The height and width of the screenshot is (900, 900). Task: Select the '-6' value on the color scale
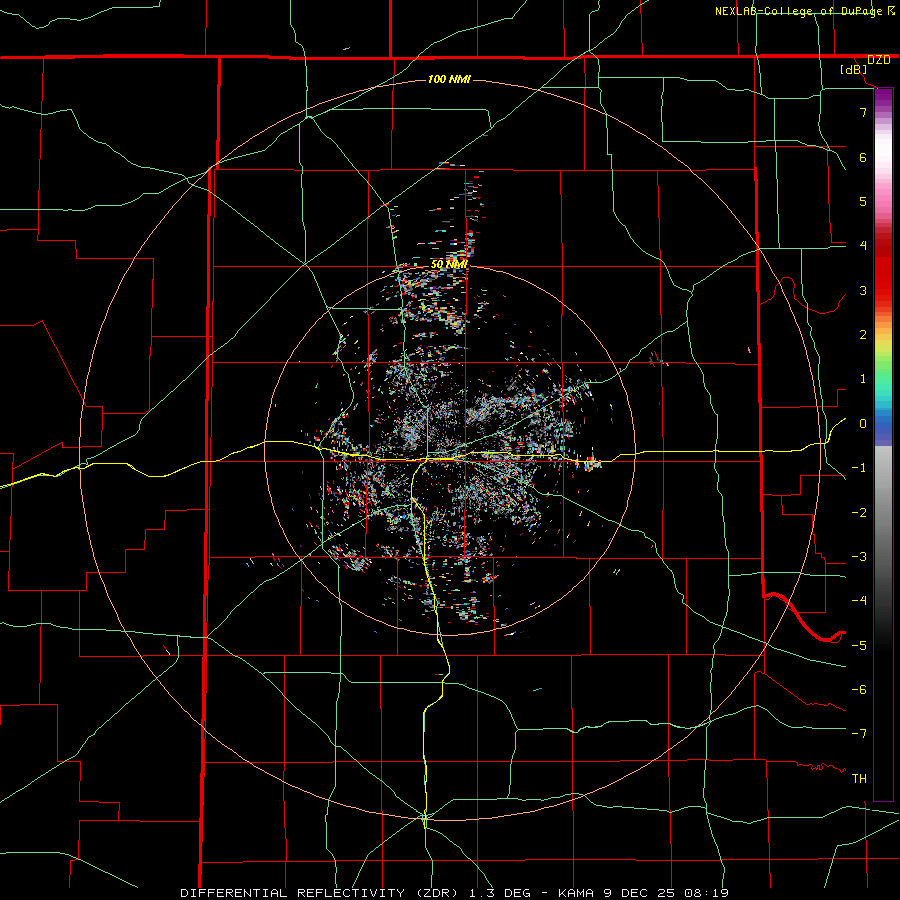(x=859, y=690)
